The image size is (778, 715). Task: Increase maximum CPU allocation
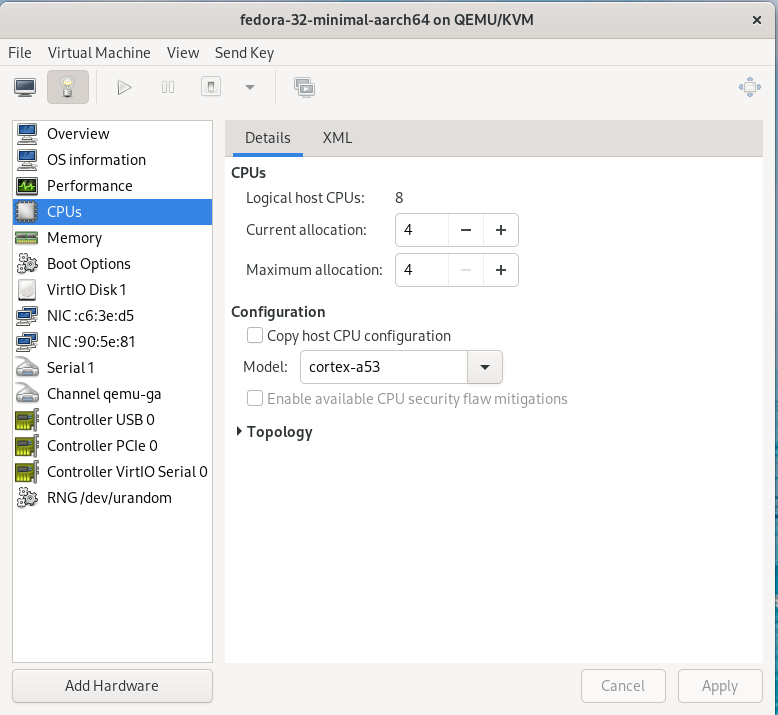[501, 270]
